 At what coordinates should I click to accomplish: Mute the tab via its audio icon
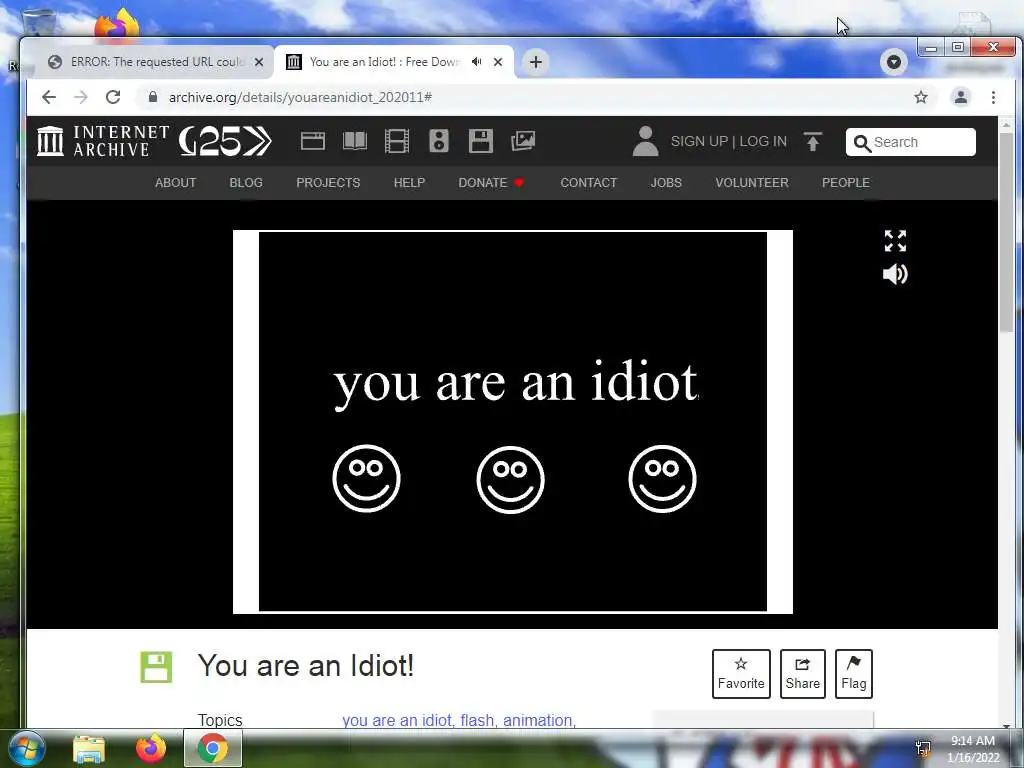click(x=477, y=61)
